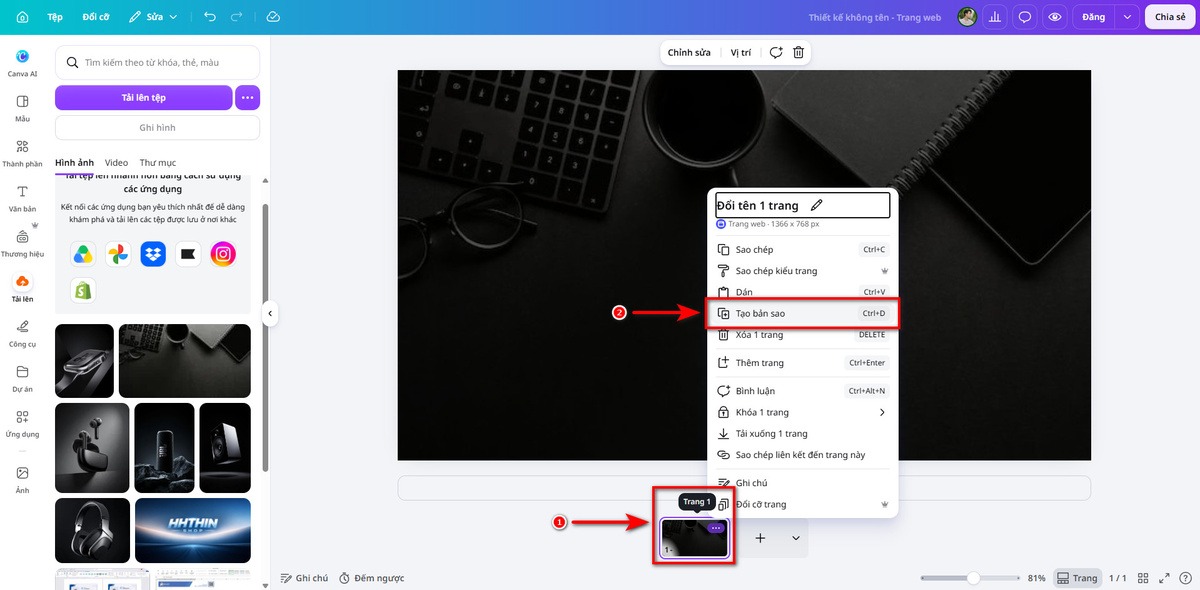
Task: Choose Tạo bản sao from the context menu
Action: (x=803, y=313)
